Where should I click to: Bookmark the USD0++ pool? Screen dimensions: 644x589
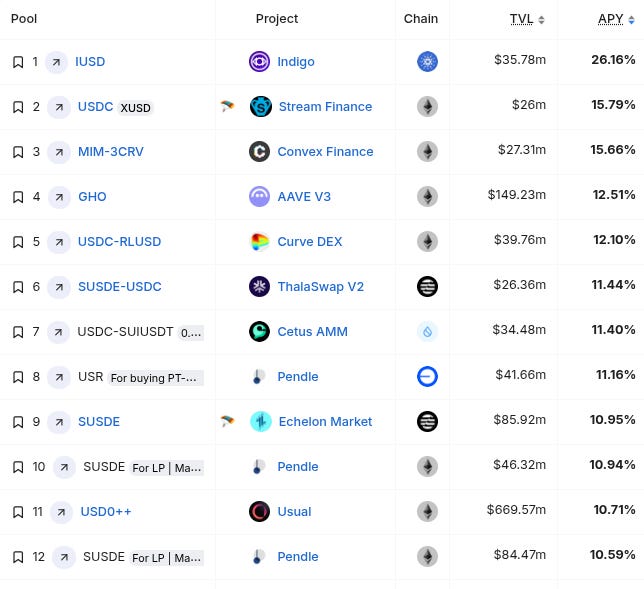click(x=18, y=512)
